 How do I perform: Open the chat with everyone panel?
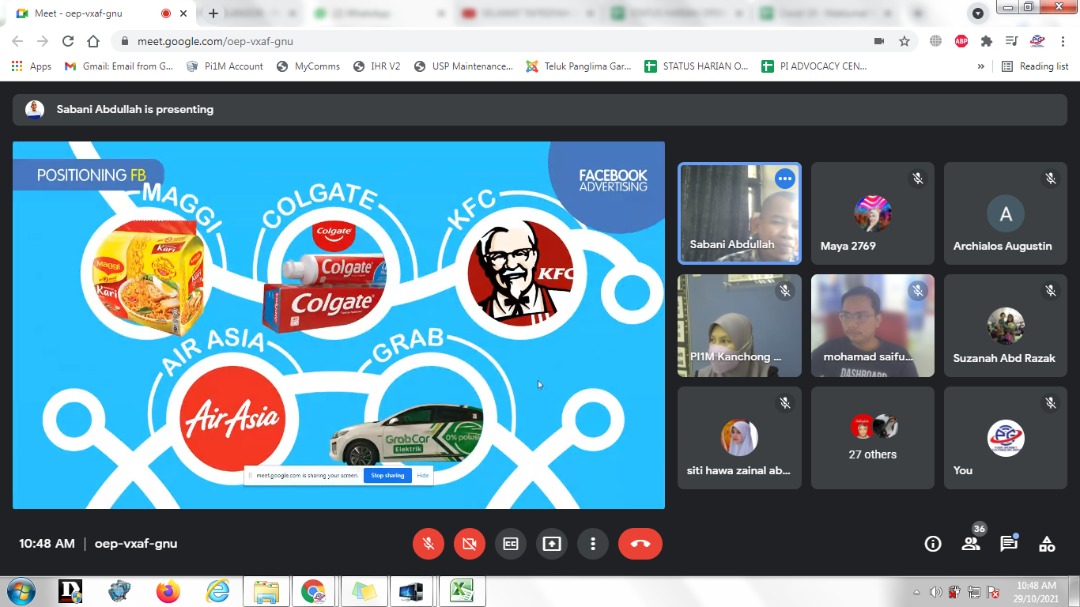[x=1009, y=544]
